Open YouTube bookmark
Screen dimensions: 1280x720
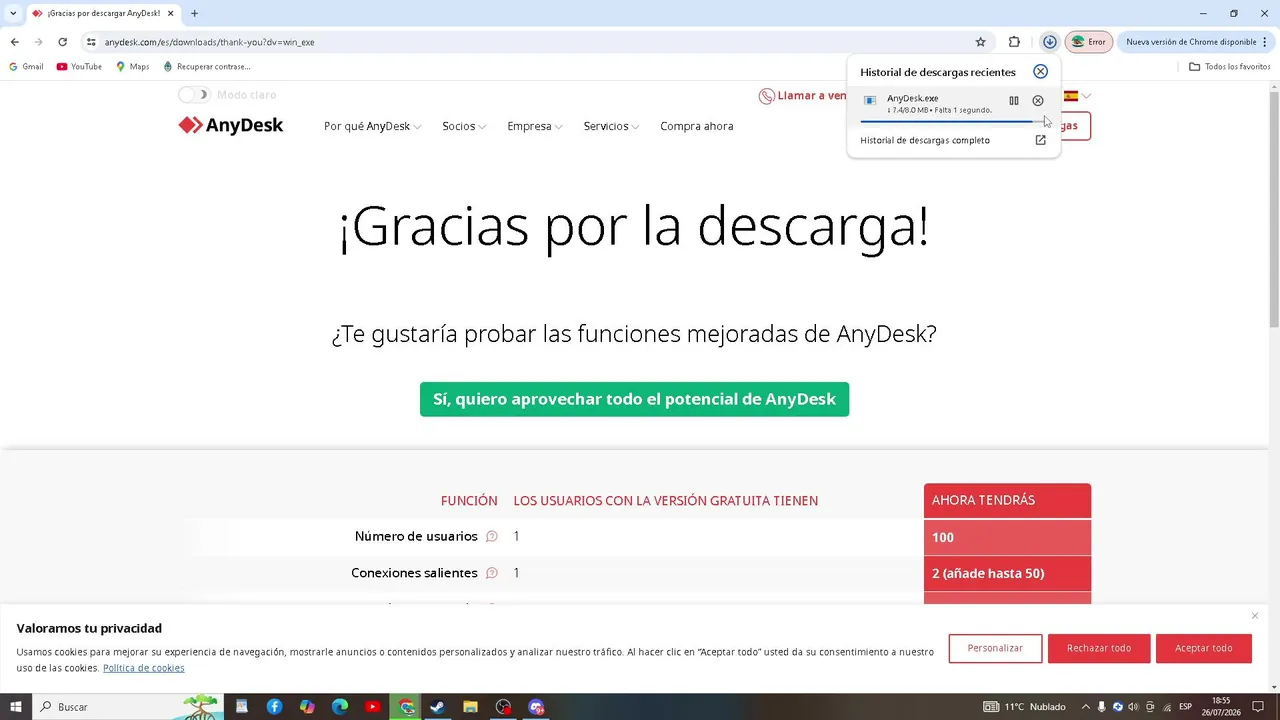[x=79, y=67]
